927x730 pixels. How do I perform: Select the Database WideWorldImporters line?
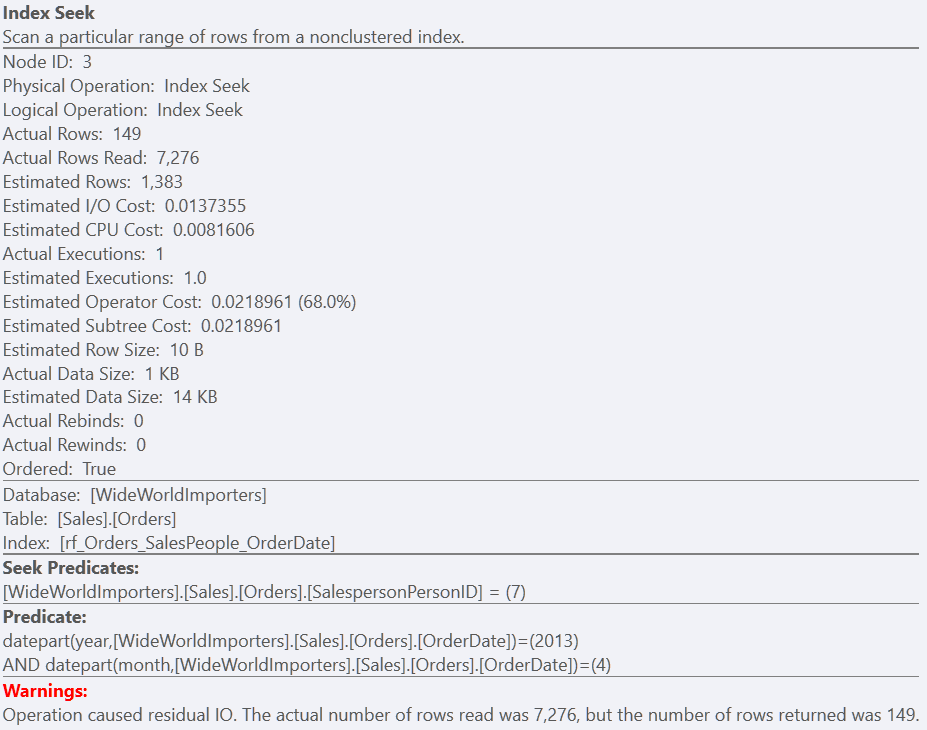134,495
